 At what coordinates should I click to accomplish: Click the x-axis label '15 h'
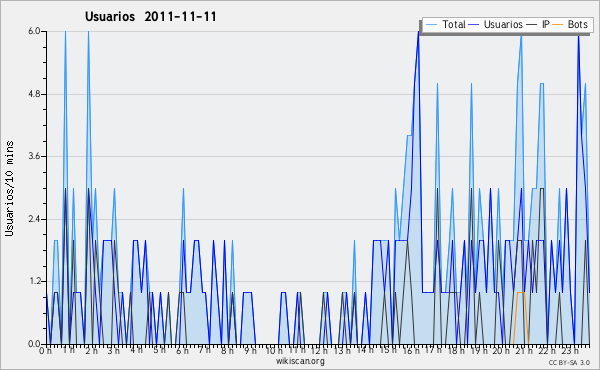pos(388,351)
